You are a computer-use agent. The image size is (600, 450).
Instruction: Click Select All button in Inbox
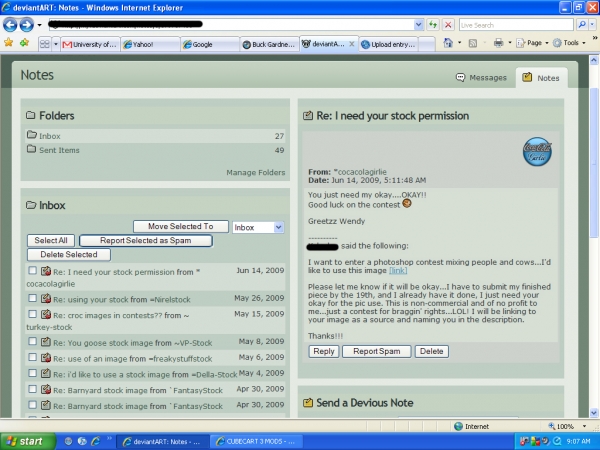point(51,240)
